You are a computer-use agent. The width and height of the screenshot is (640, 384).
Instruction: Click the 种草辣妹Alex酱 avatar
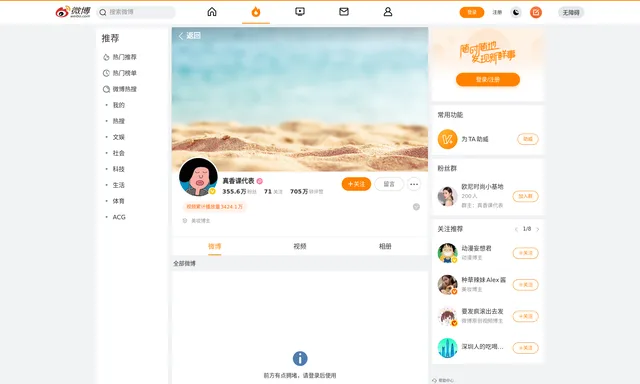pos(447,285)
